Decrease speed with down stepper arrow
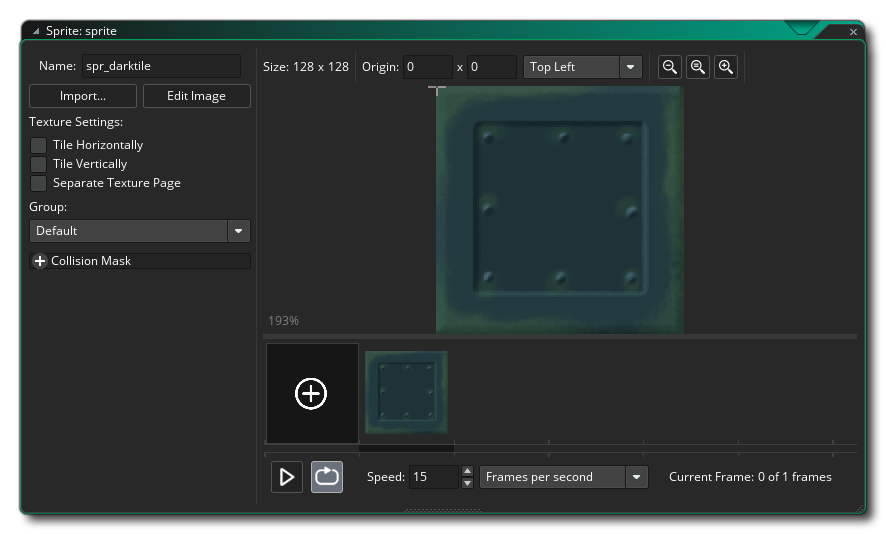 coord(467,483)
